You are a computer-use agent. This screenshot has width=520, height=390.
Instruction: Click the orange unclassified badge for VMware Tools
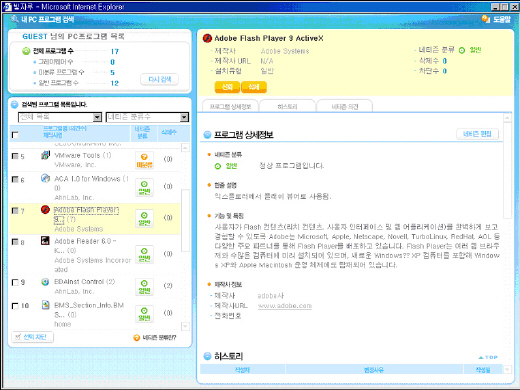(144, 160)
